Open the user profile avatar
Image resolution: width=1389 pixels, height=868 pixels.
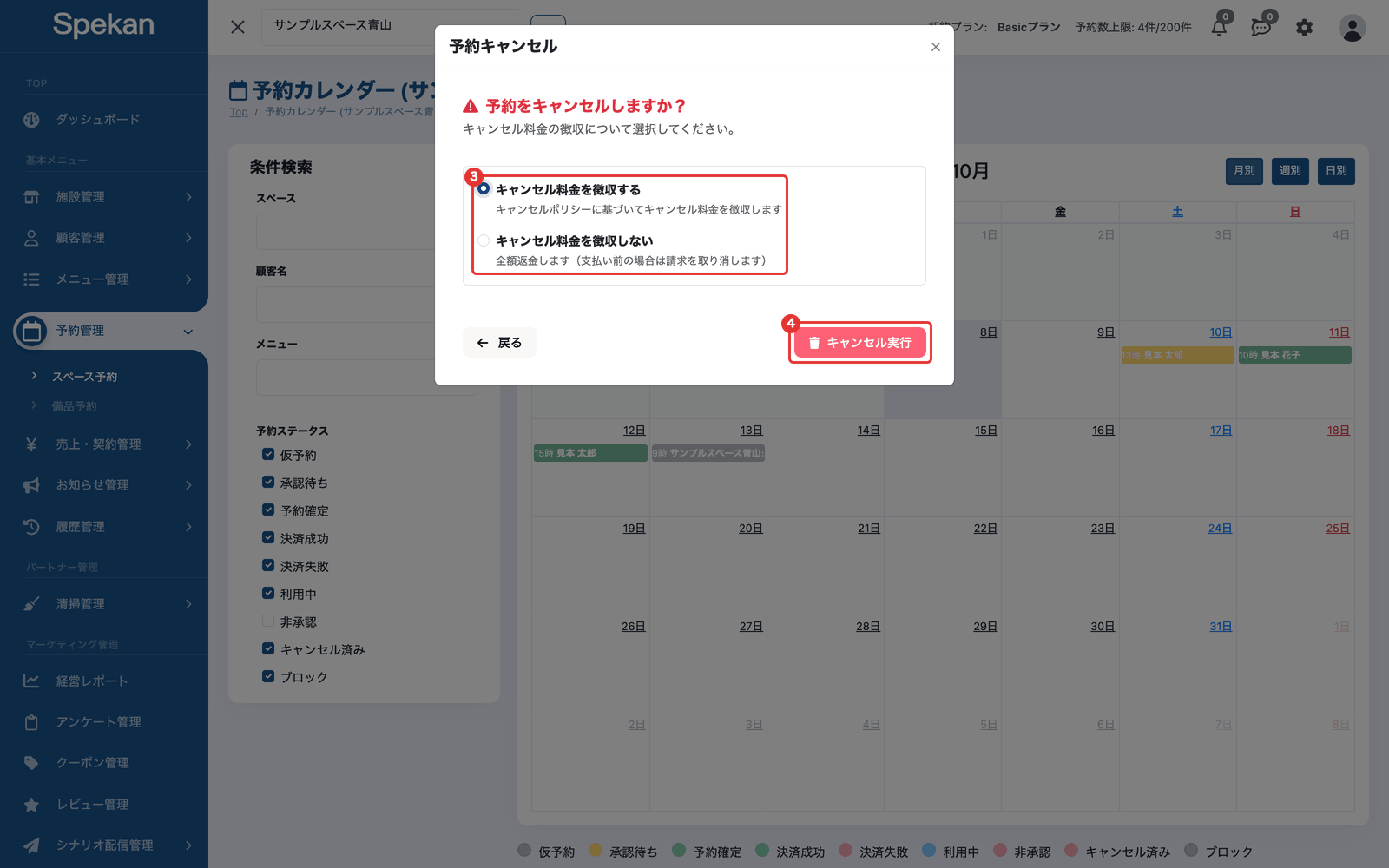pos(1352,28)
